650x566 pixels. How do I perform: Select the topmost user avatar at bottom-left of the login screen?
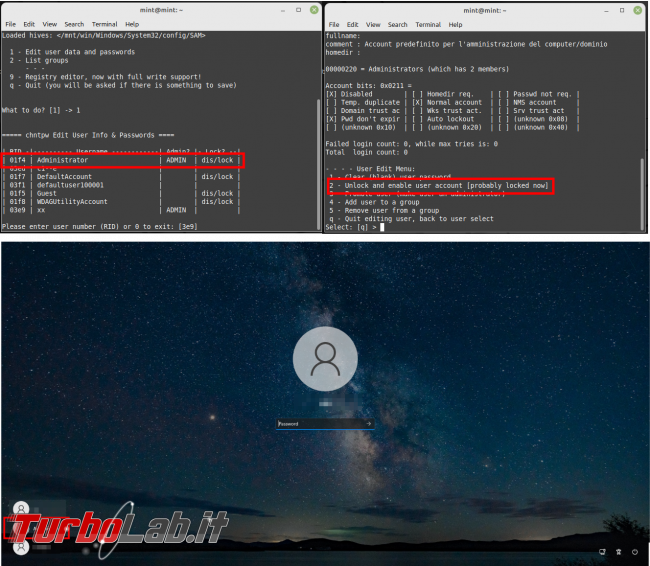[21, 508]
